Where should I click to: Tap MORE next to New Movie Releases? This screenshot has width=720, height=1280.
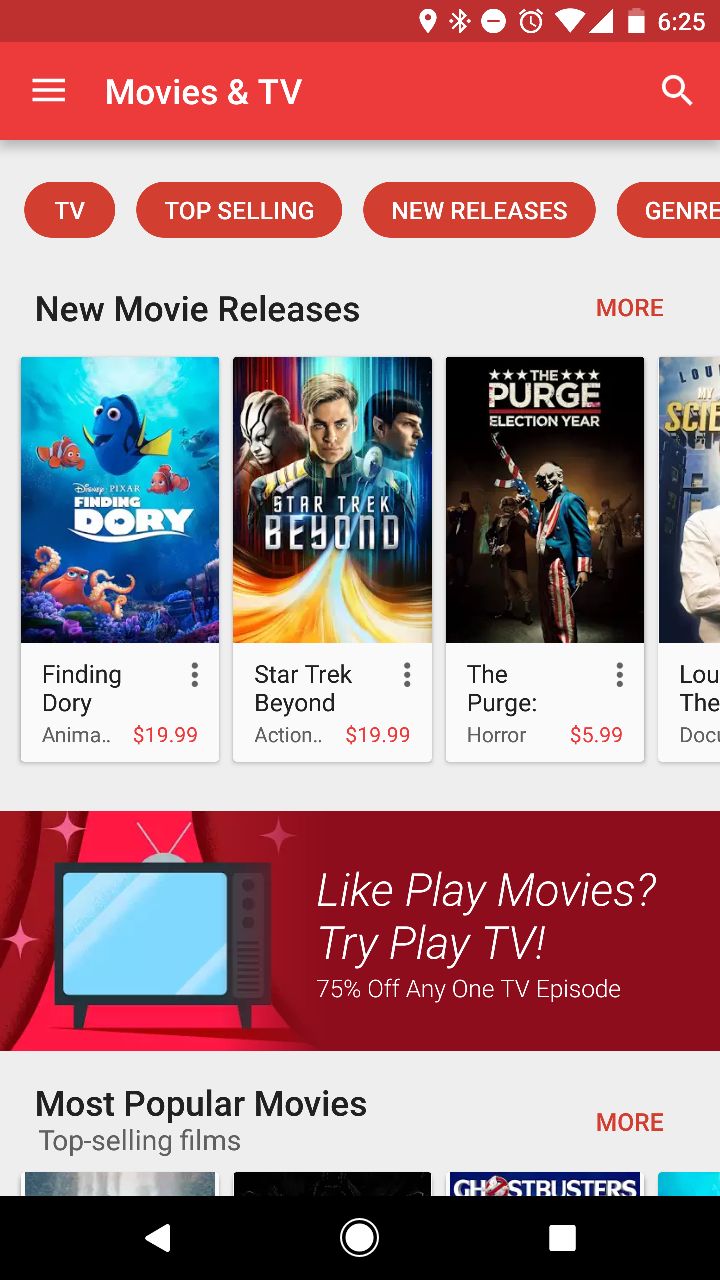(x=630, y=308)
